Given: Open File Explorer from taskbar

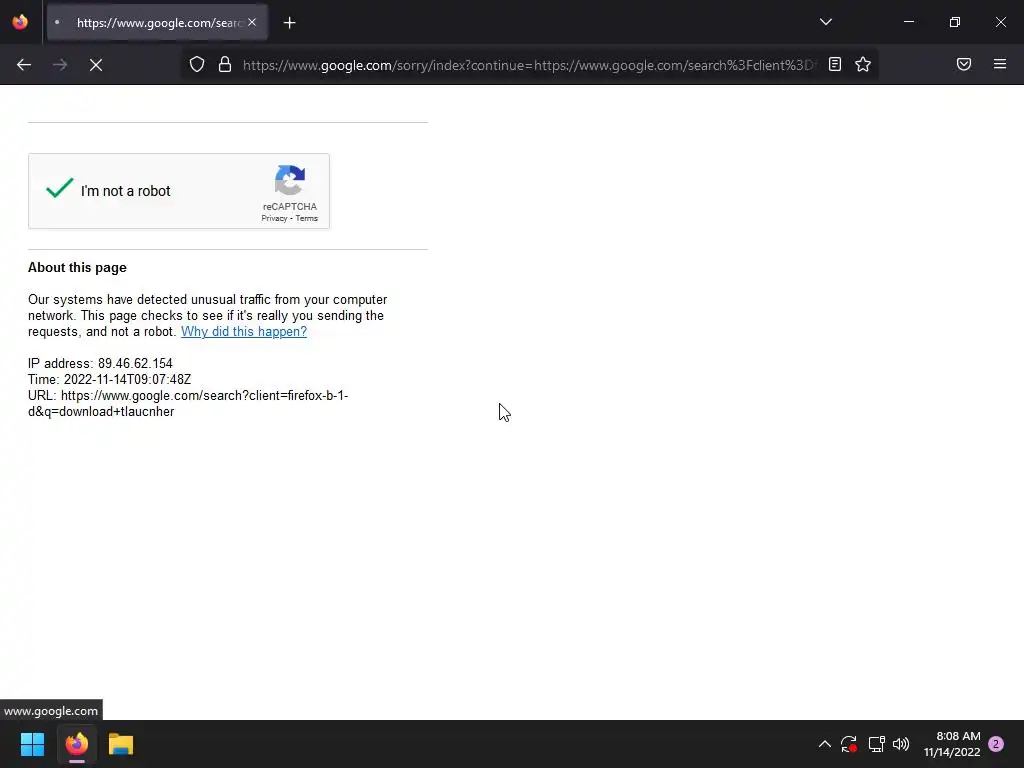Looking at the screenshot, I should (x=121, y=744).
